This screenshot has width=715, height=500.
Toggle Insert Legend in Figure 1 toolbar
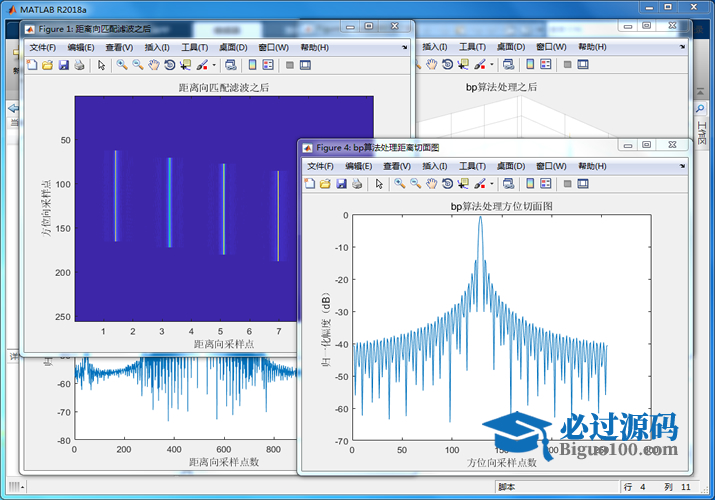tap(268, 65)
